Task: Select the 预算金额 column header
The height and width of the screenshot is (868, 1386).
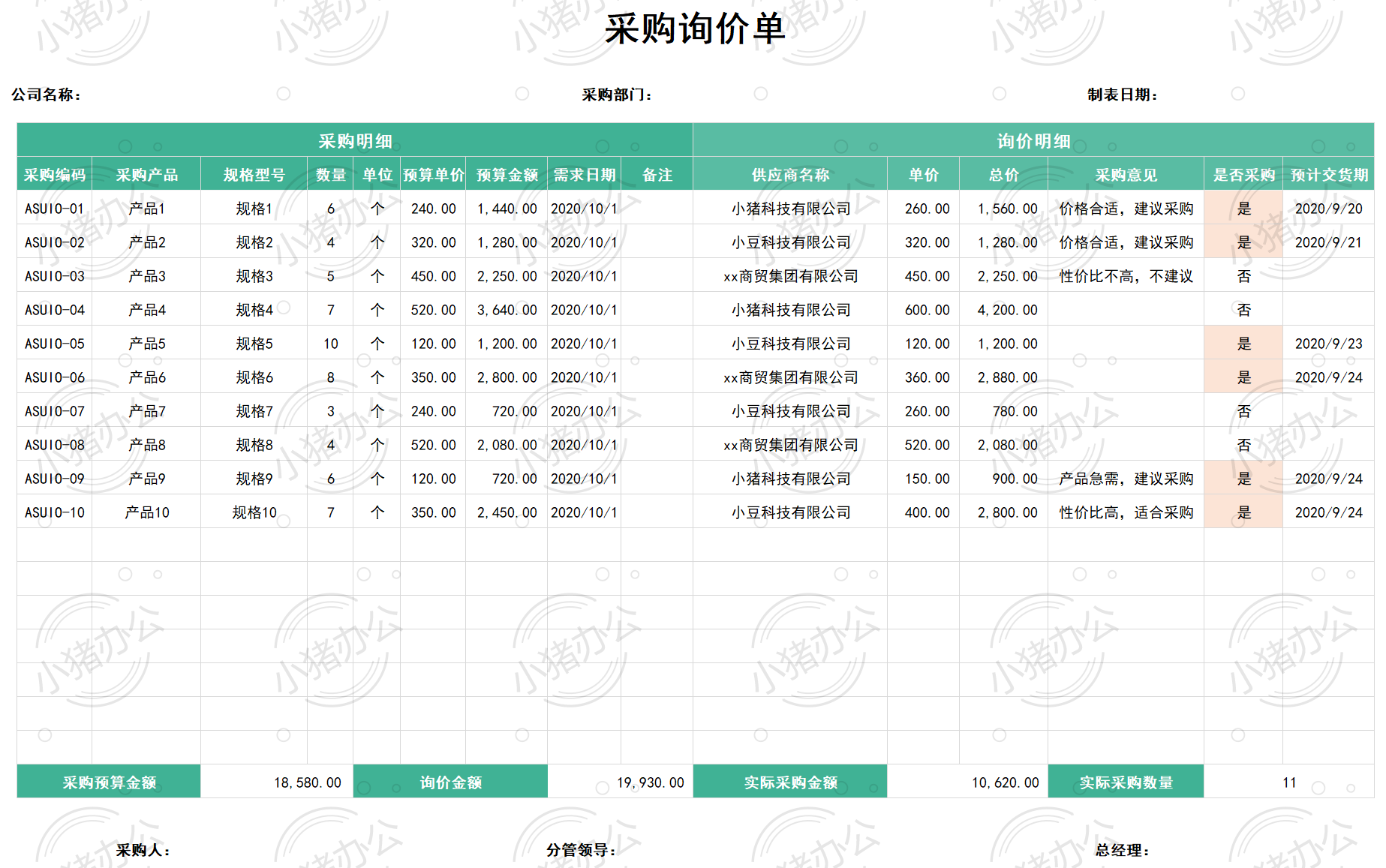Action: click(x=507, y=175)
